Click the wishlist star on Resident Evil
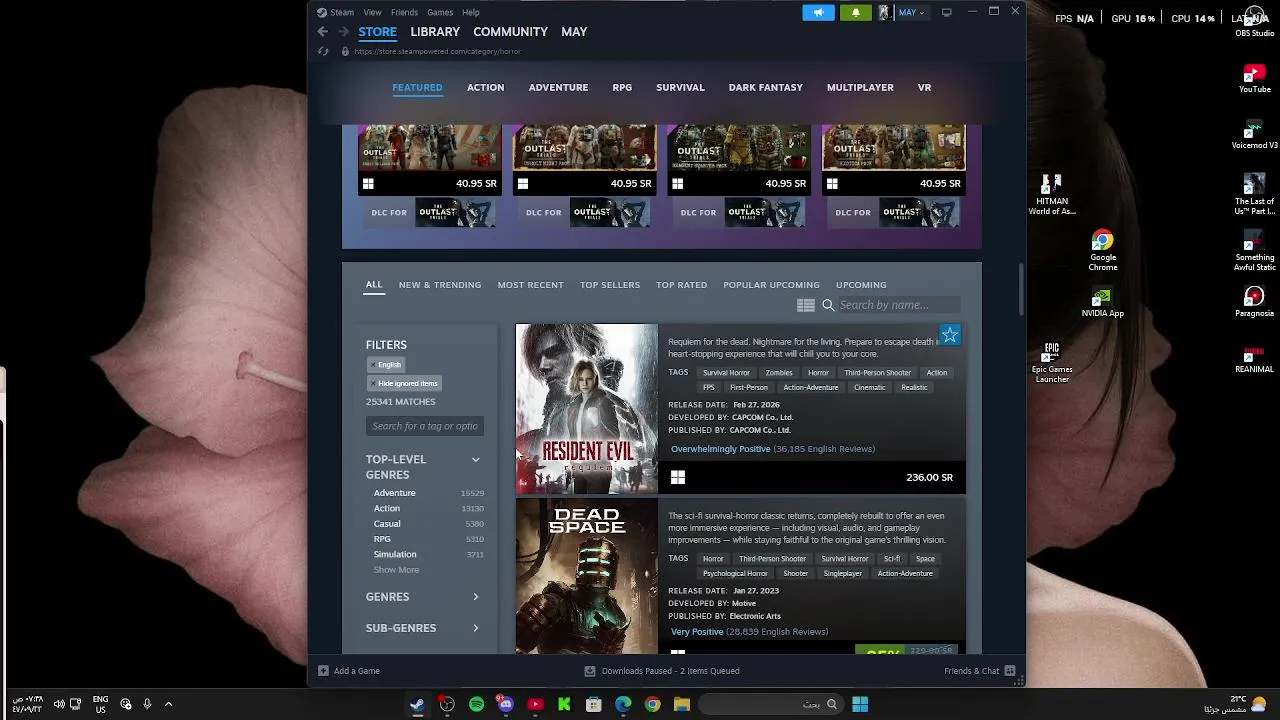 pyautogui.click(x=950, y=336)
